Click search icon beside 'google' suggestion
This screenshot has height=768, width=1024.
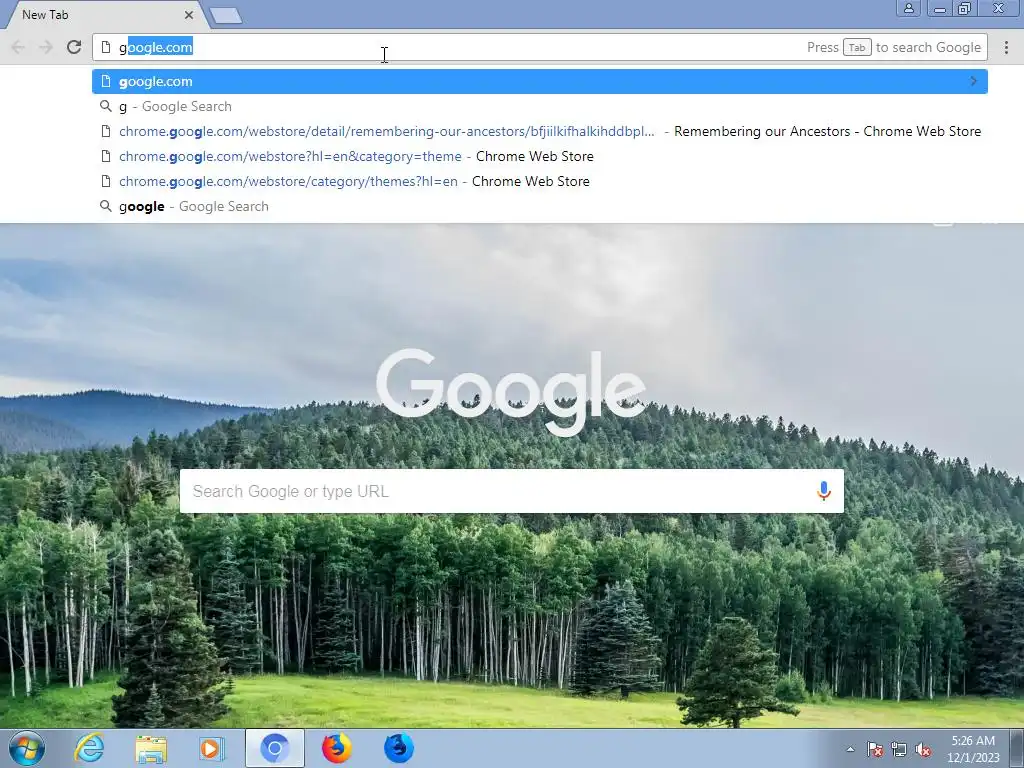pos(105,206)
